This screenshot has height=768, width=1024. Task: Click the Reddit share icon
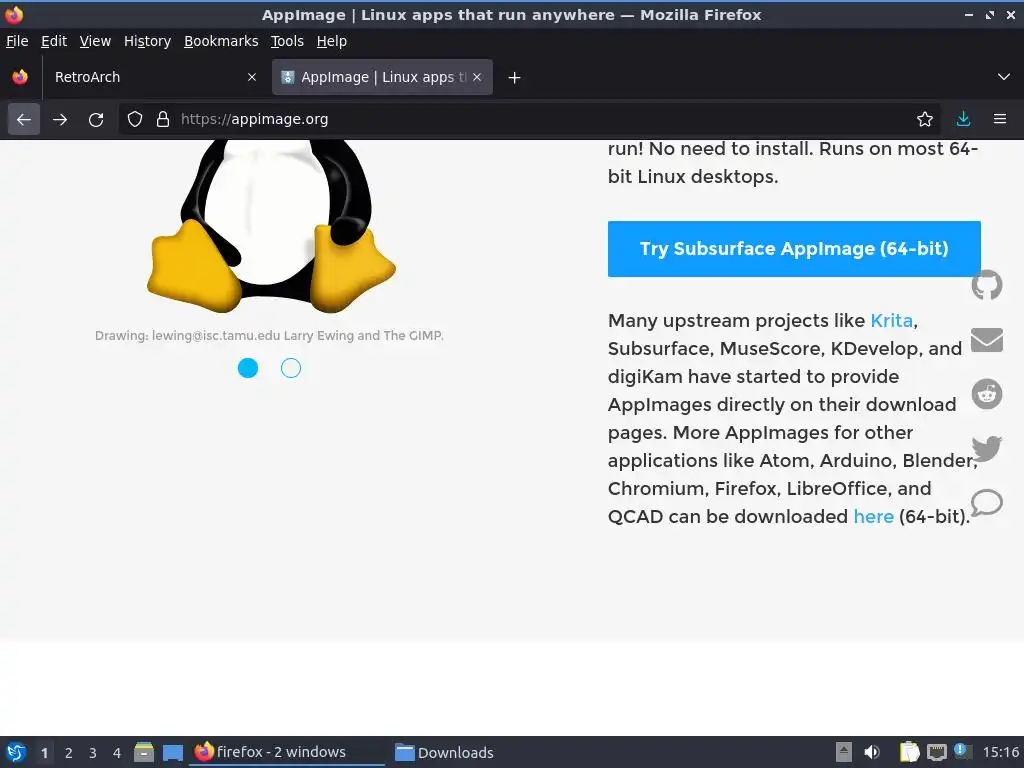tap(987, 394)
